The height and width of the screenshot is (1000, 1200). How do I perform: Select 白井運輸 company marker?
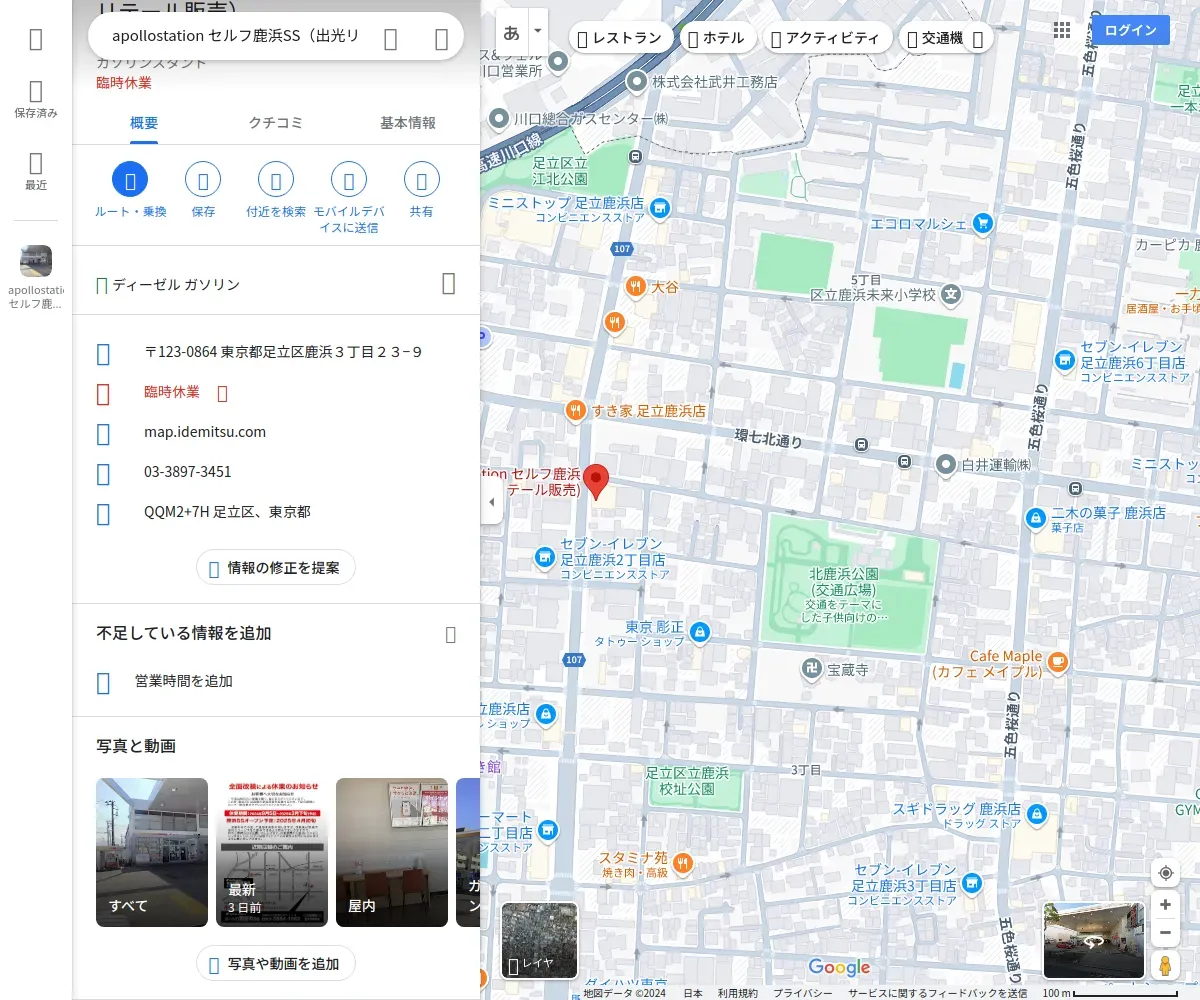pyautogui.click(x=946, y=465)
